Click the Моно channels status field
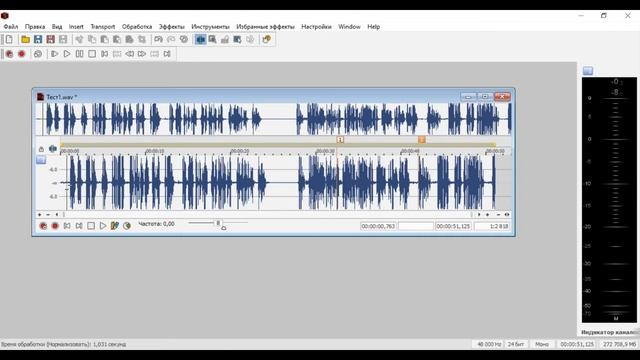 [x=542, y=344]
